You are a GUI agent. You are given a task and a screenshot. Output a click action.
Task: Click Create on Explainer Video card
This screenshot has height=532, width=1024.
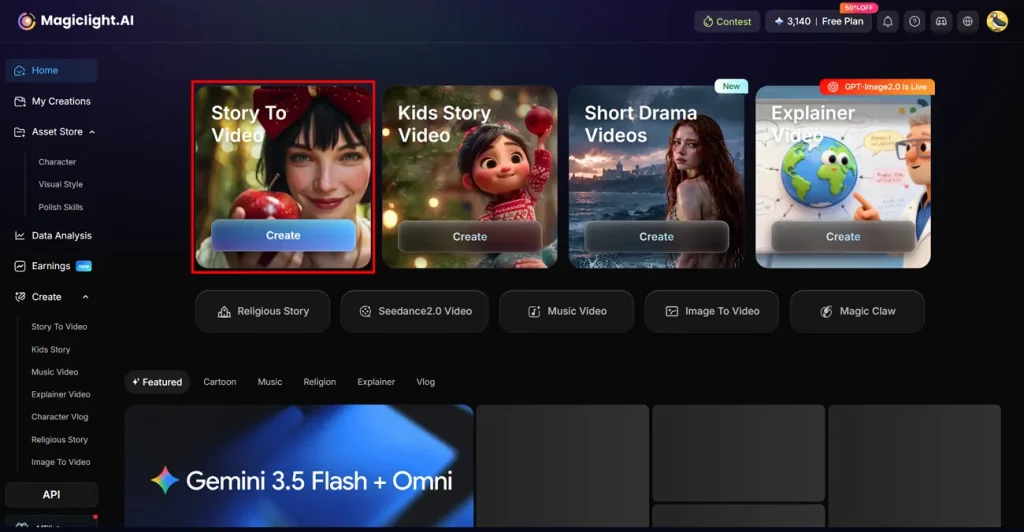coord(843,237)
